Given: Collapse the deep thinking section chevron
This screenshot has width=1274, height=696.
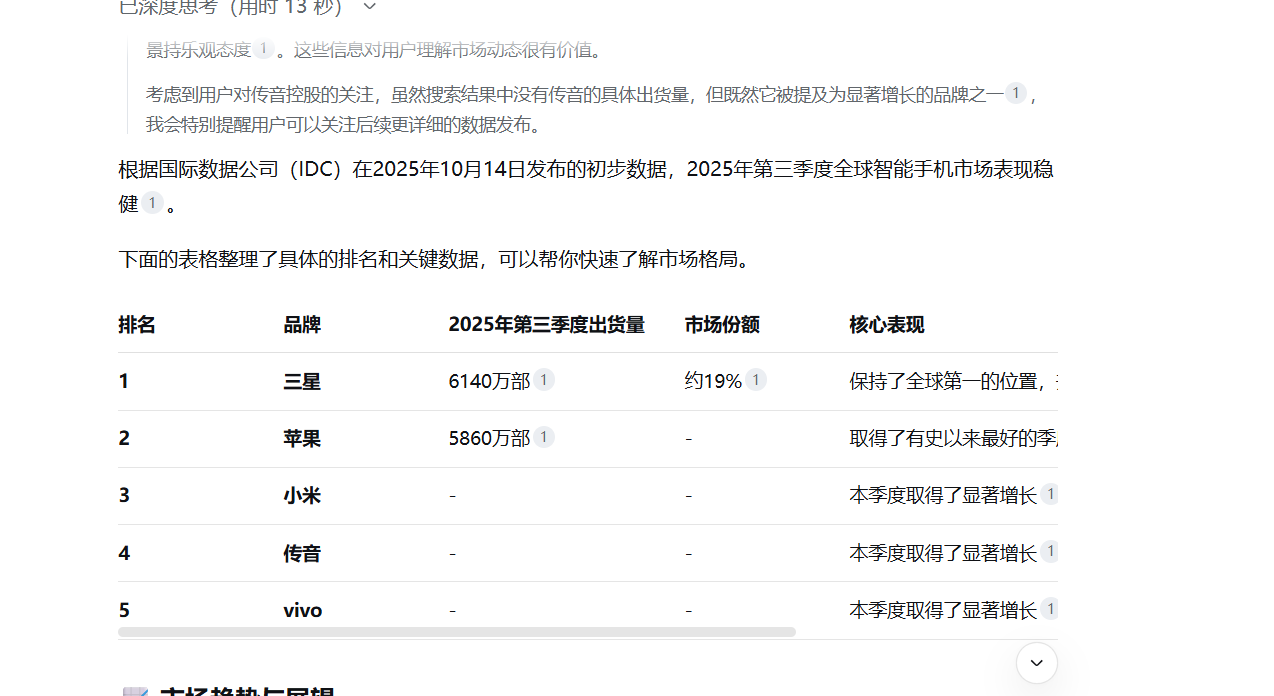Looking at the screenshot, I should [370, 7].
